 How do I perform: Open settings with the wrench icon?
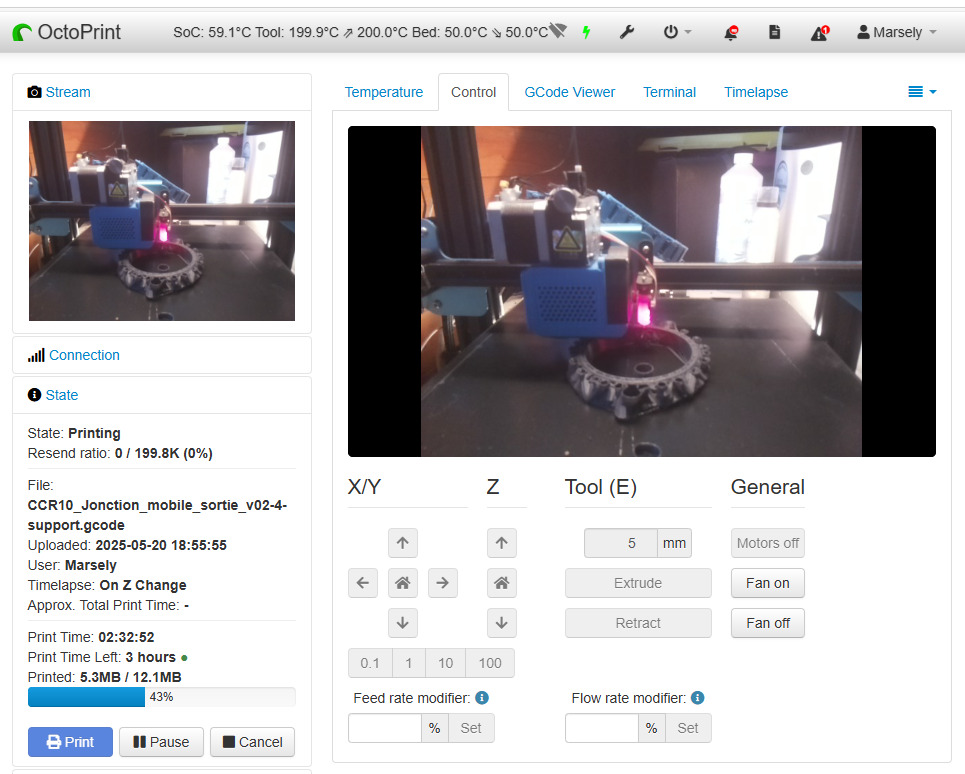pyautogui.click(x=627, y=32)
